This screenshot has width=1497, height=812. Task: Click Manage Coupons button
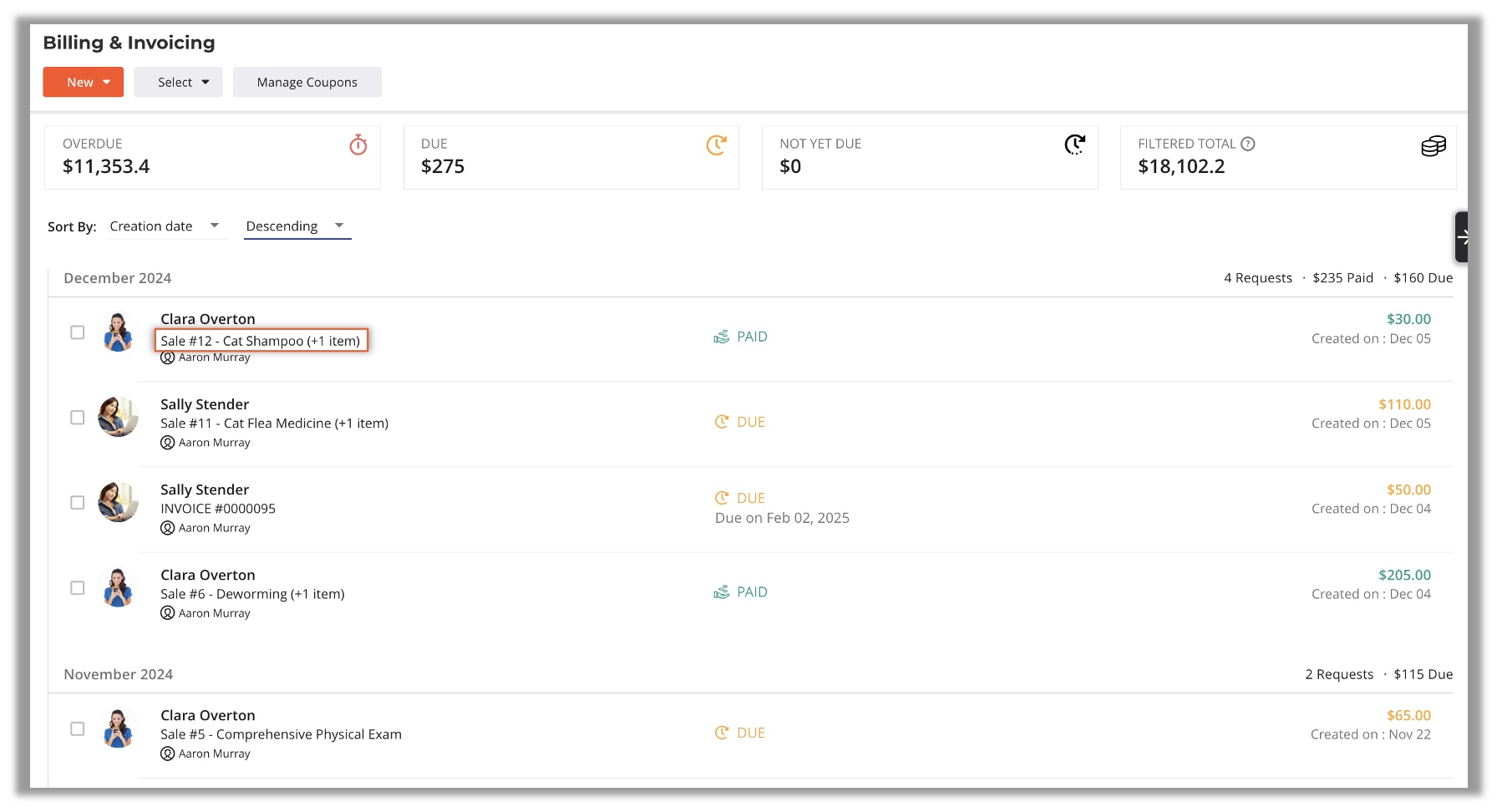pos(307,82)
